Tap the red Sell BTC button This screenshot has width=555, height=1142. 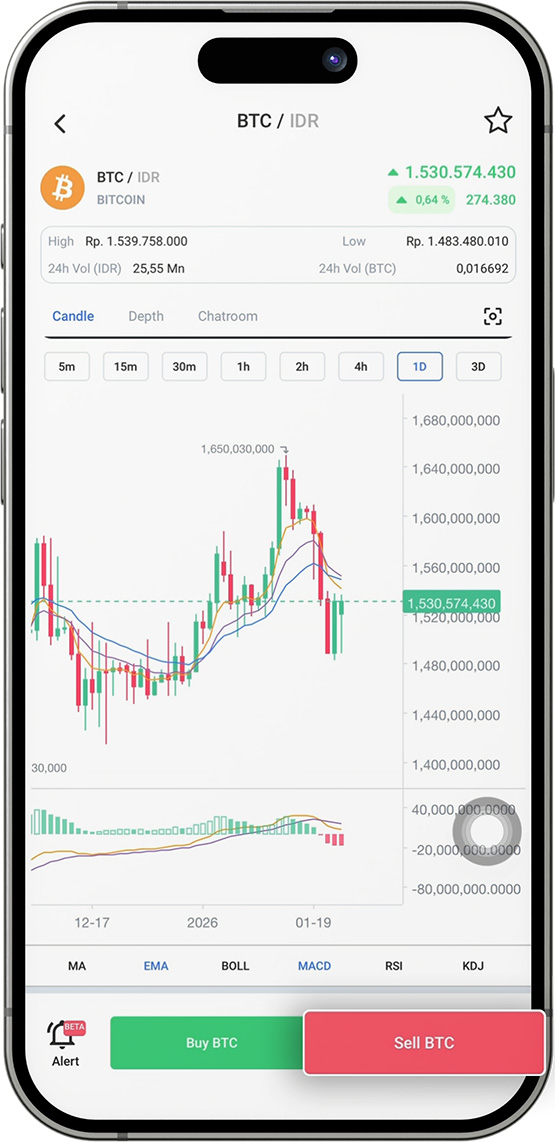pos(424,1043)
